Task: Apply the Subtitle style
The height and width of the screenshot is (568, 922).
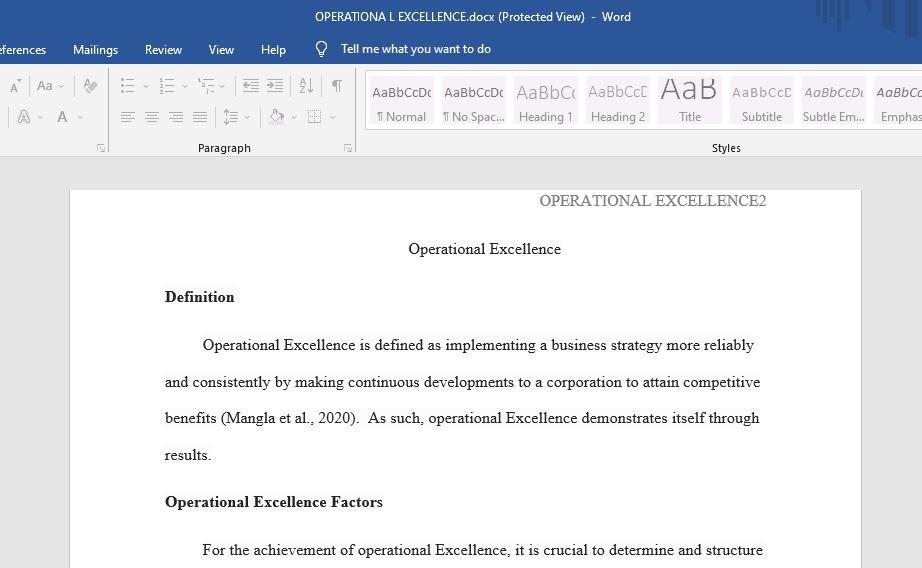Action: 762,100
